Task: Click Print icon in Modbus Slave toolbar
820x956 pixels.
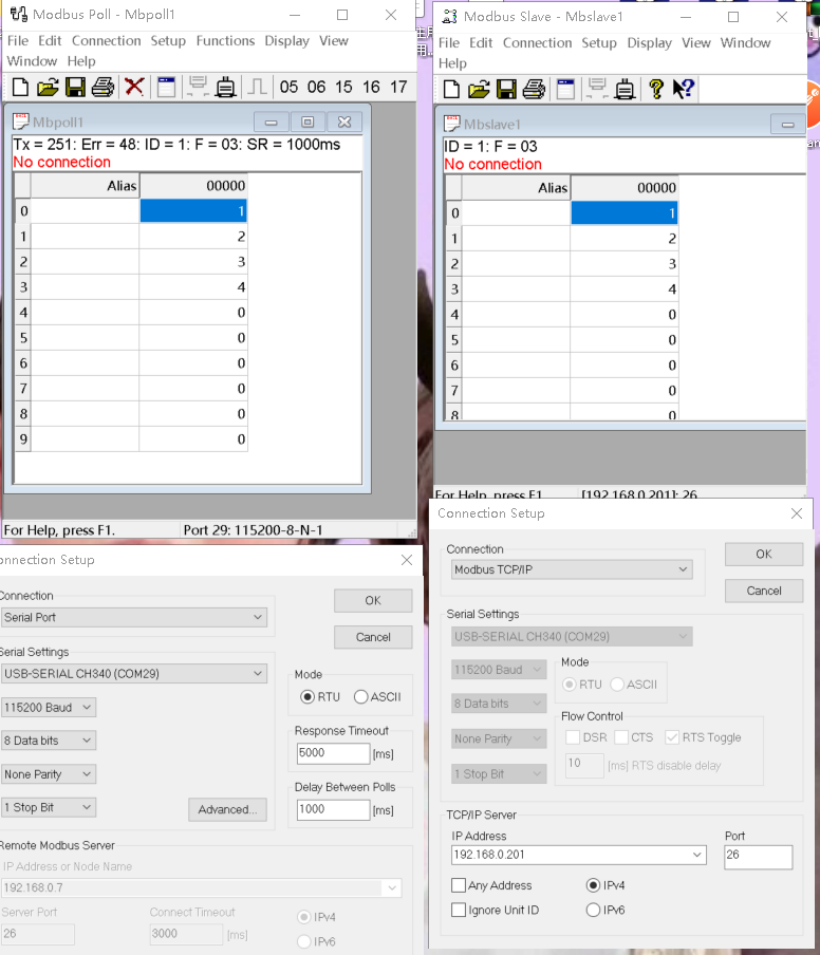Action: pyautogui.click(x=534, y=89)
